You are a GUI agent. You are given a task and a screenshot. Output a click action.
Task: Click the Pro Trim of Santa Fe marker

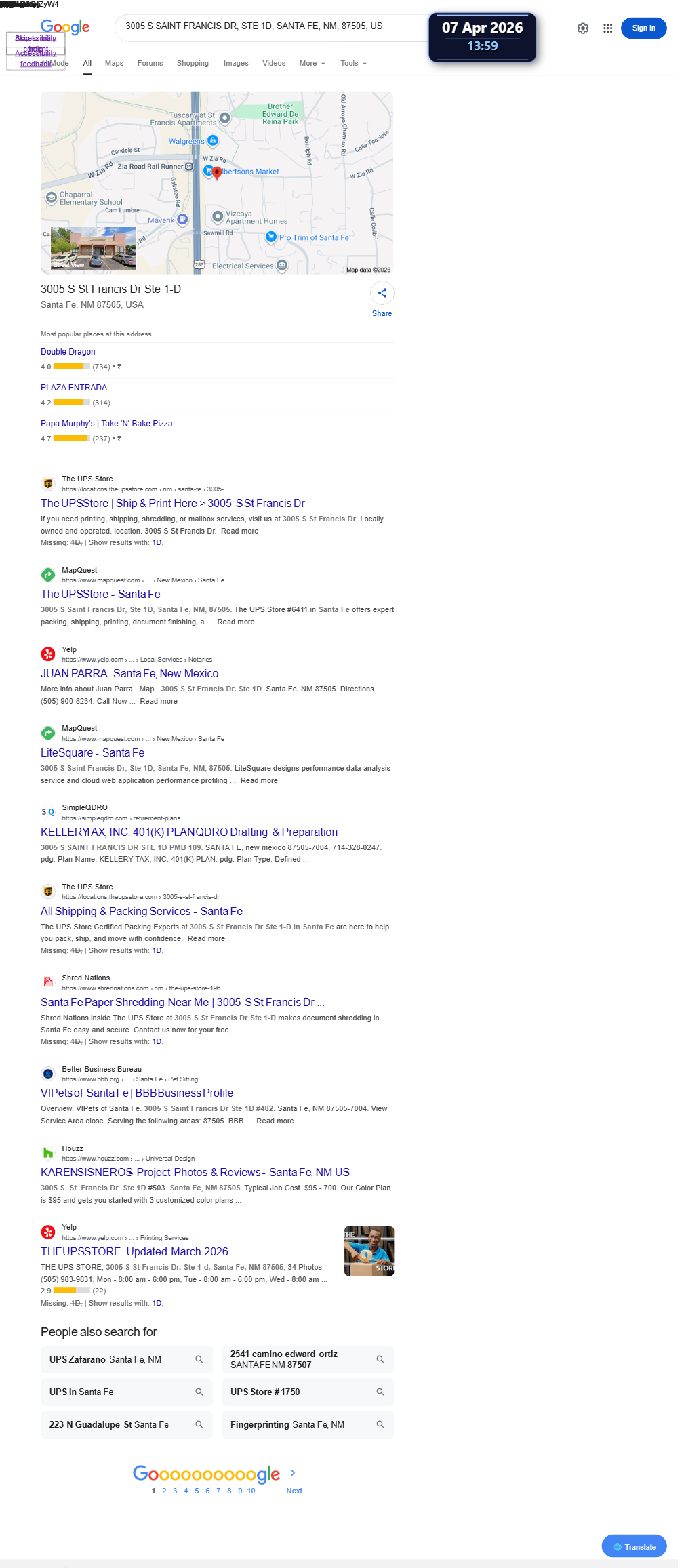pos(271,237)
